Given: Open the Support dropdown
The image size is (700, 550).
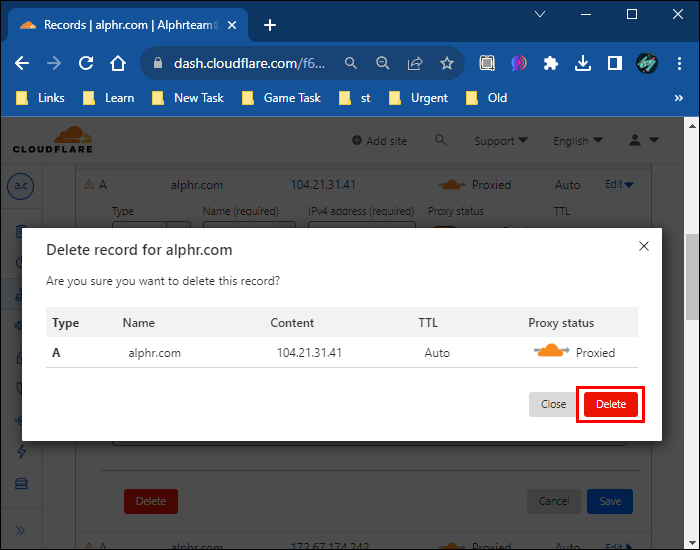Looking at the screenshot, I should point(501,141).
